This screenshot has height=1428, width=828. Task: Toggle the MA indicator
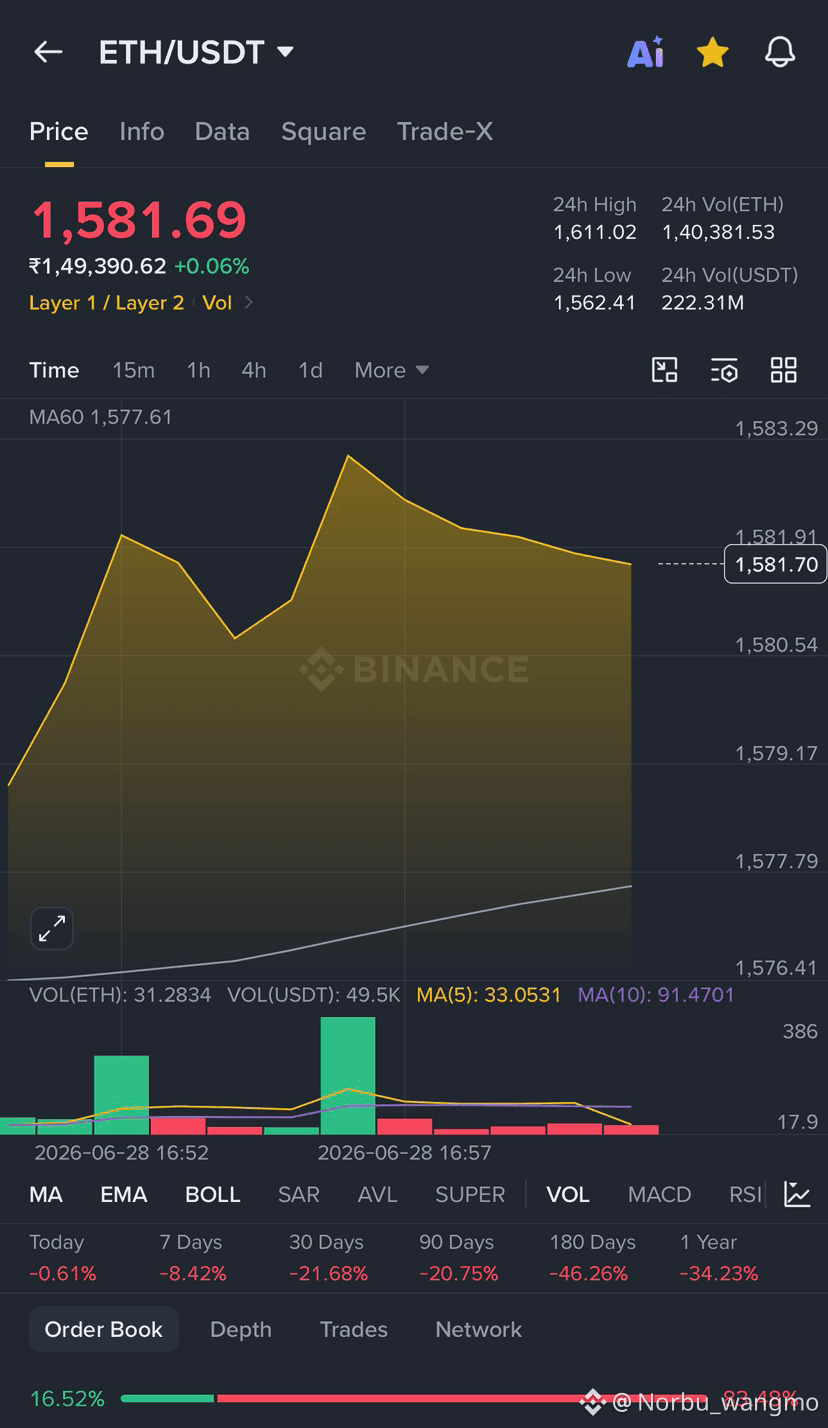point(46,1194)
